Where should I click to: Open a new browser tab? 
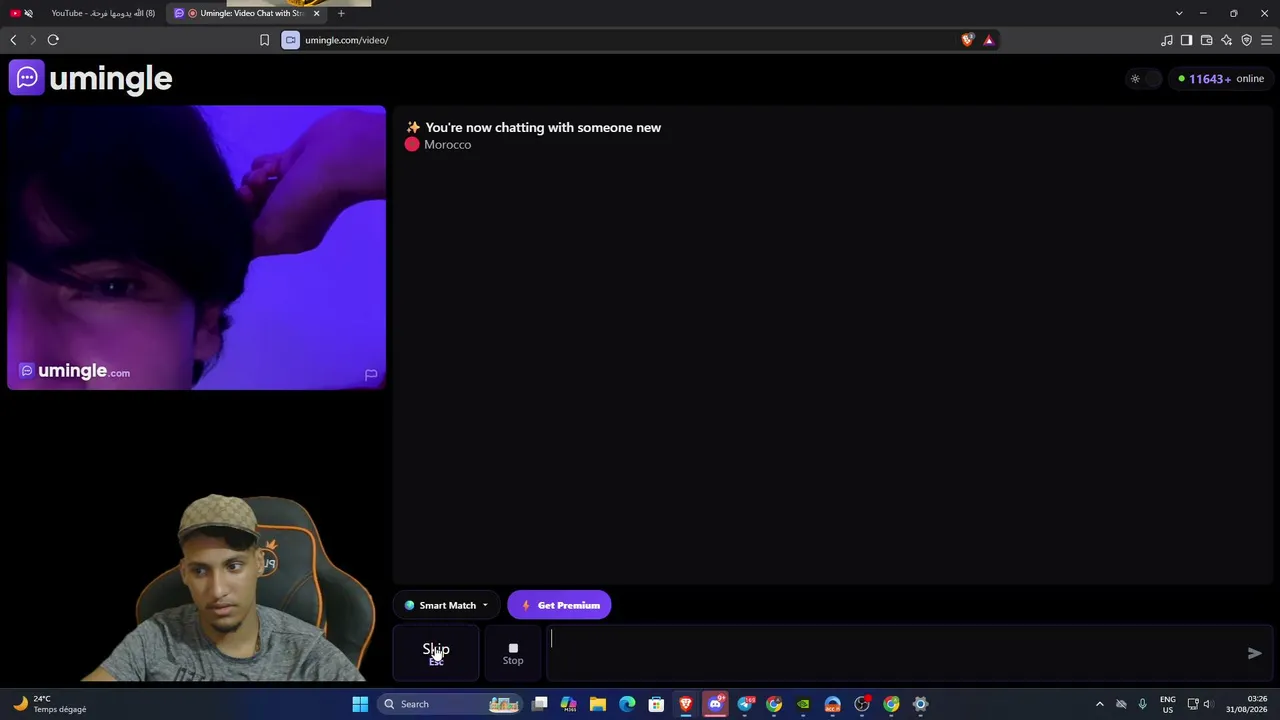coord(341,13)
